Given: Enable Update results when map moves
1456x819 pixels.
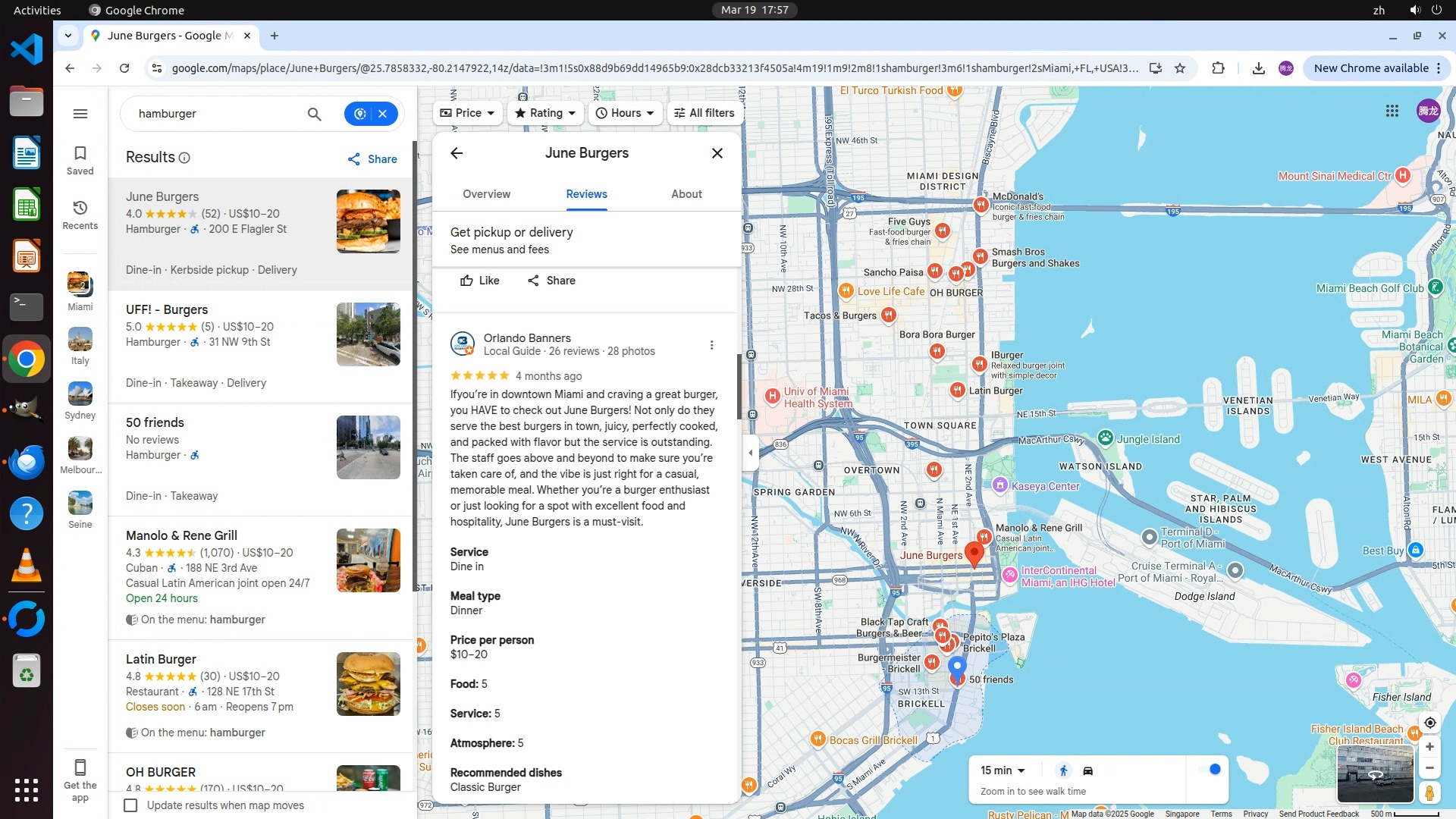Looking at the screenshot, I should pyautogui.click(x=130, y=805).
